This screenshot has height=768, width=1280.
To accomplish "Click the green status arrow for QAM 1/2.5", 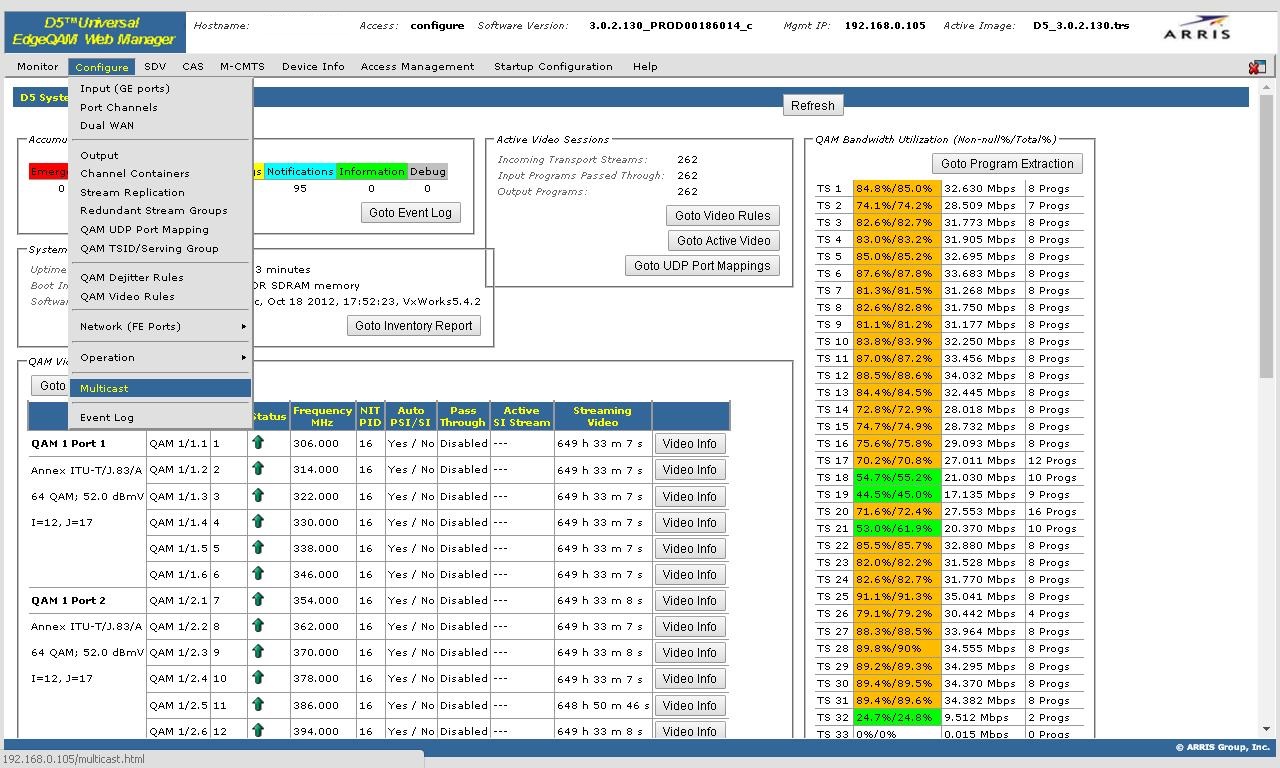I will [x=258, y=704].
